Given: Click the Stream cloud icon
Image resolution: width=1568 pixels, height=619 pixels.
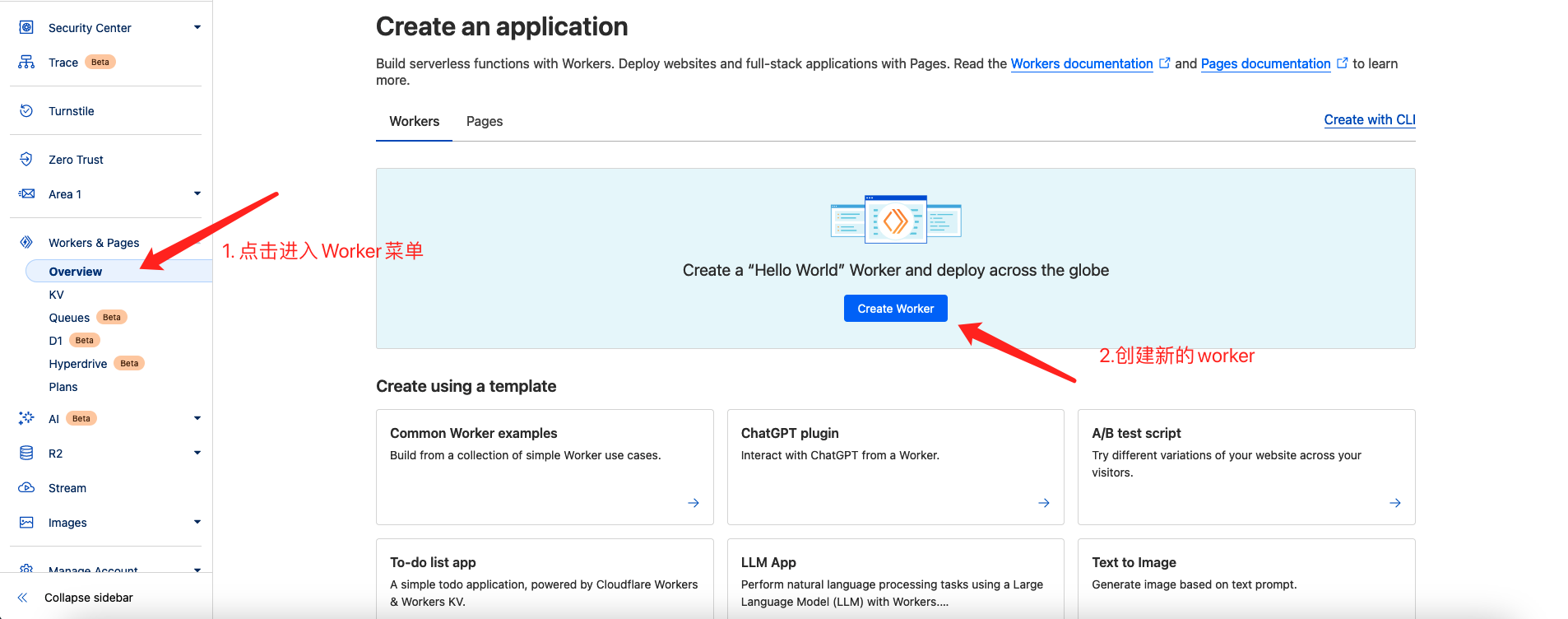Looking at the screenshot, I should [x=26, y=487].
